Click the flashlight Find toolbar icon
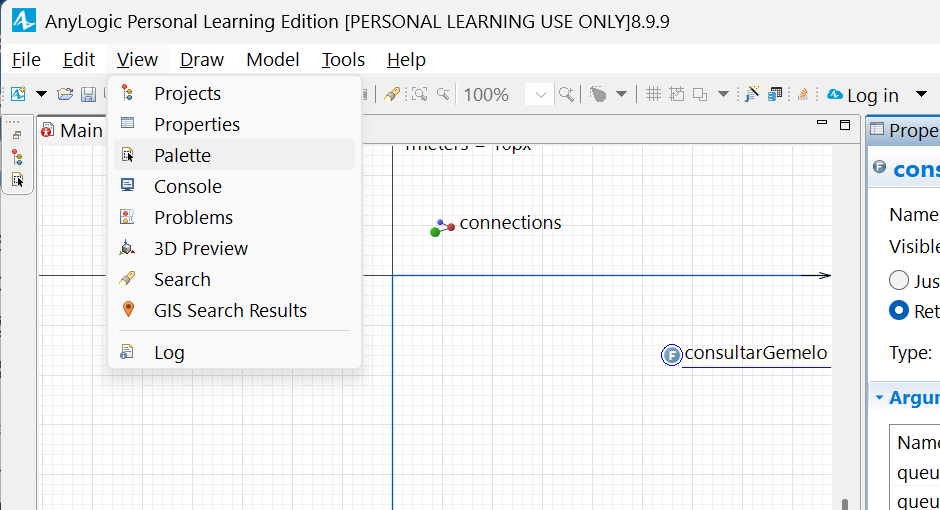This screenshot has width=940, height=510. coord(392,94)
